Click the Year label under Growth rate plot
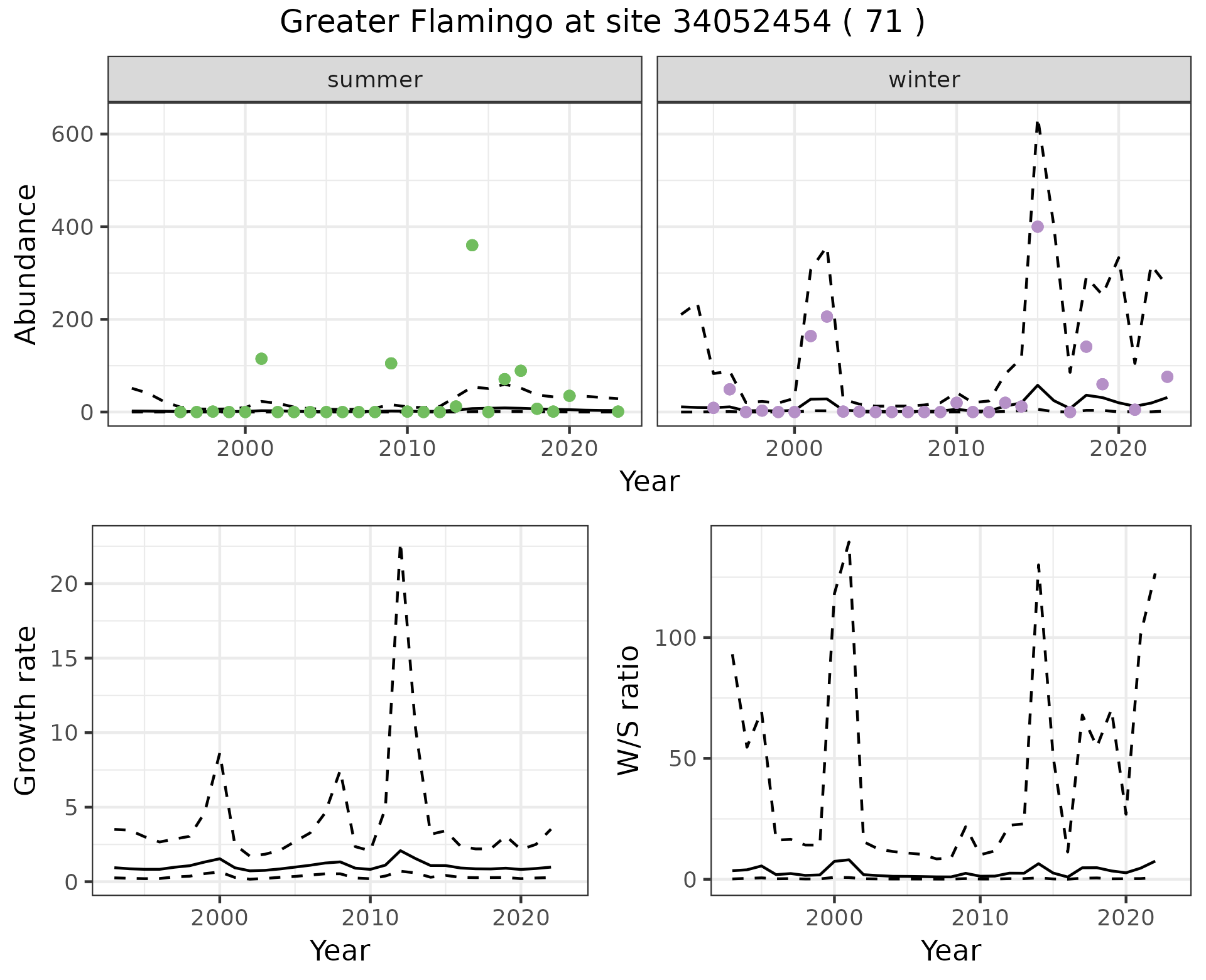 click(340, 950)
